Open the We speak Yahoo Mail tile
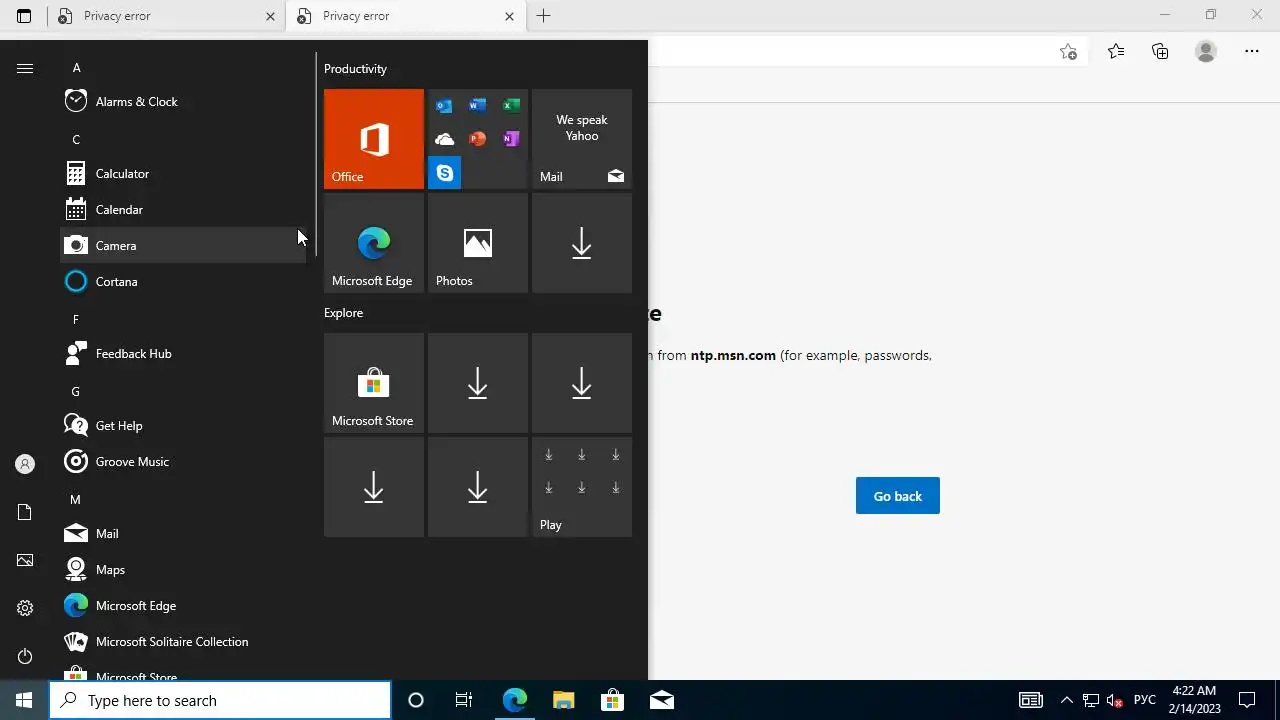Screen dimensions: 1280x720 [x=582, y=139]
